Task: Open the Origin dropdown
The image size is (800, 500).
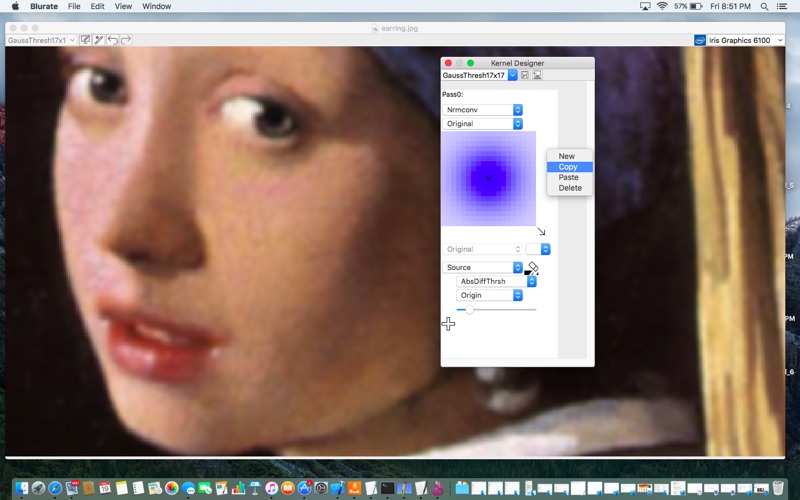Action: [489, 295]
